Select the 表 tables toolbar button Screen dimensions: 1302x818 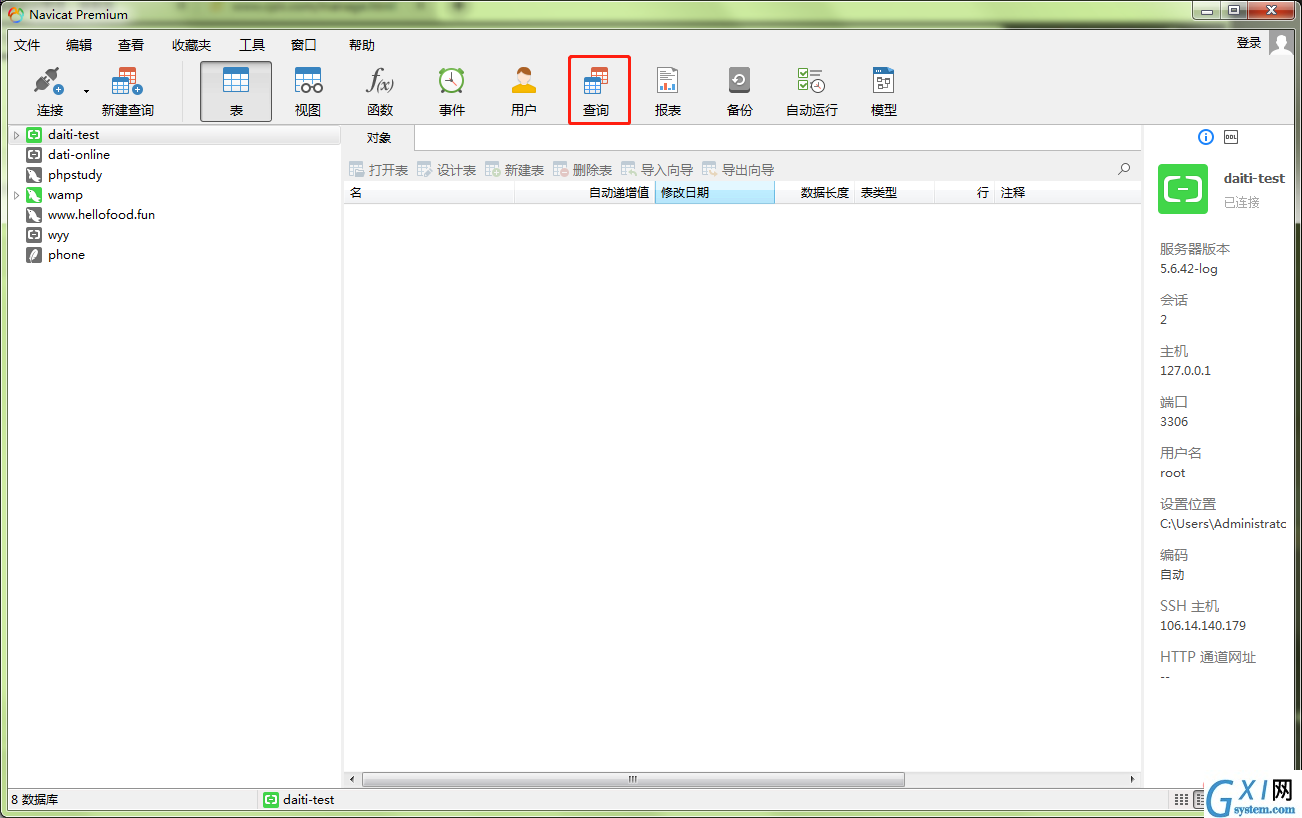(x=236, y=92)
